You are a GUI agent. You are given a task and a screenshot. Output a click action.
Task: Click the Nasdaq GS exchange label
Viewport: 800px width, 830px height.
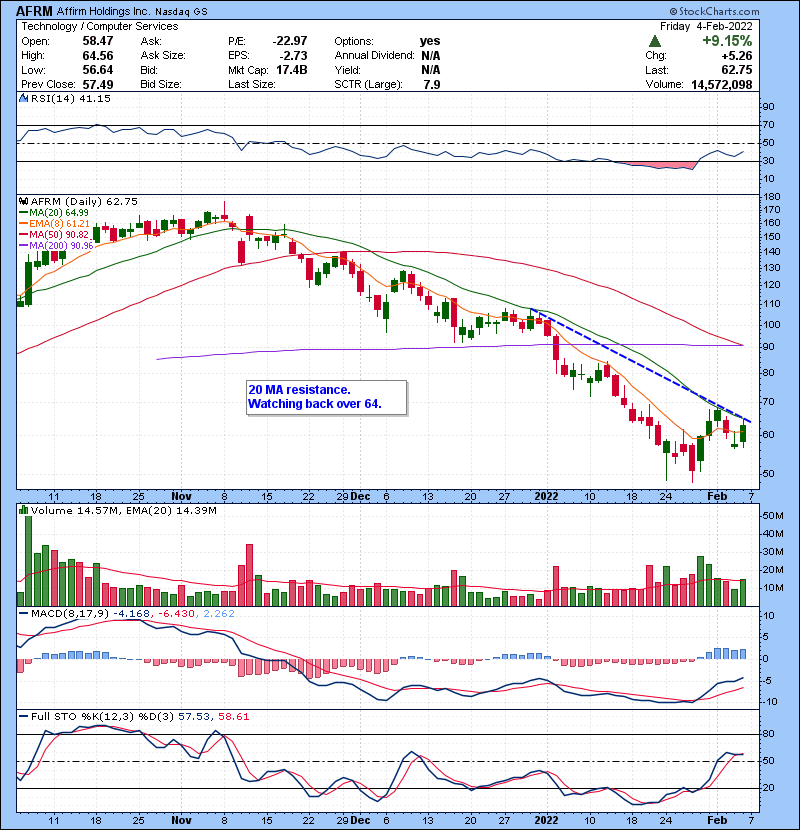point(181,12)
